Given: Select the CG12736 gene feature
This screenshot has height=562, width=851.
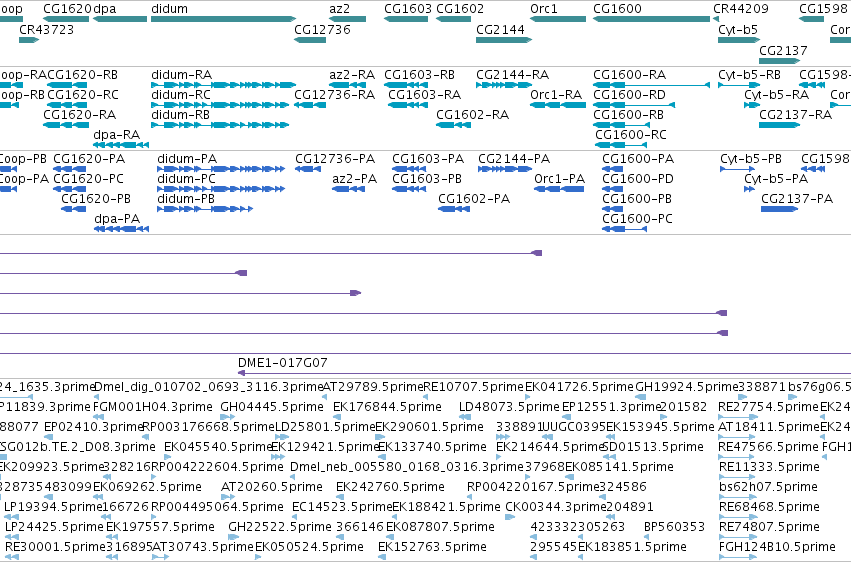Looking at the screenshot, I should (x=310, y=40).
